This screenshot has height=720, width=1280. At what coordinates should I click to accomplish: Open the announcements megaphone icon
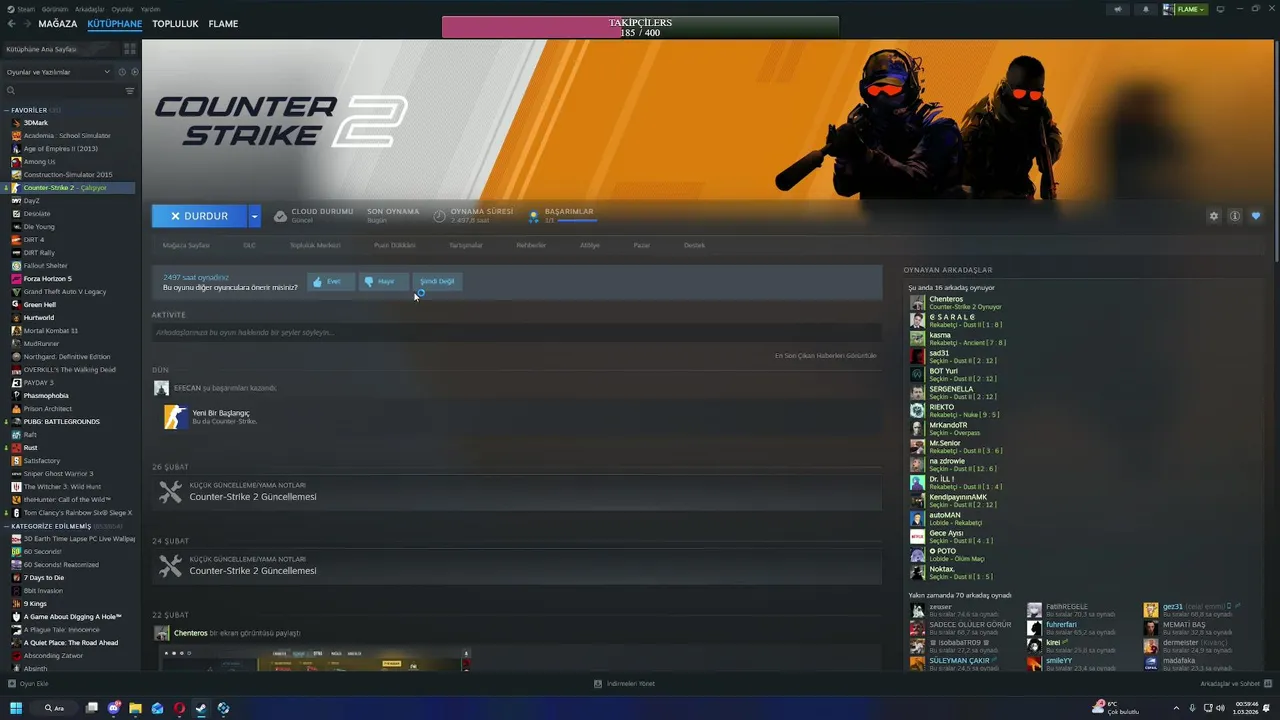[x=1118, y=9]
